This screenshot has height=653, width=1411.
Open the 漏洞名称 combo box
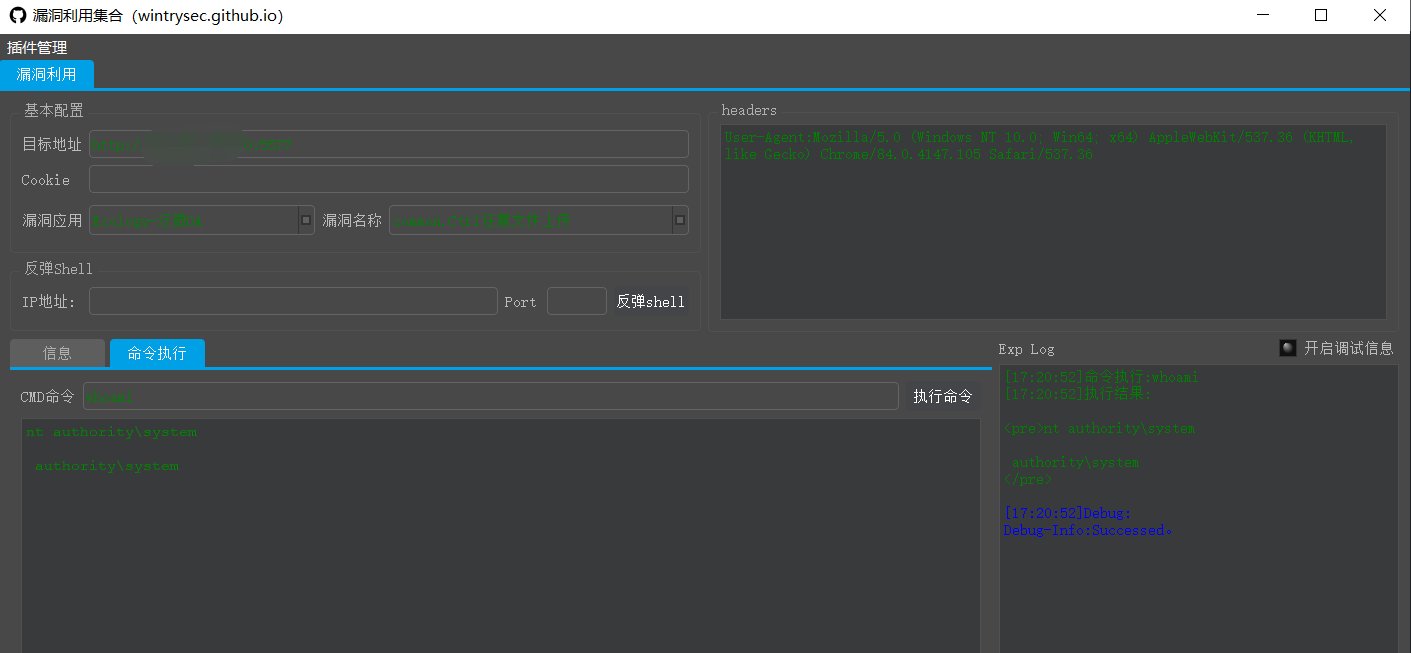(x=538, y=220)
